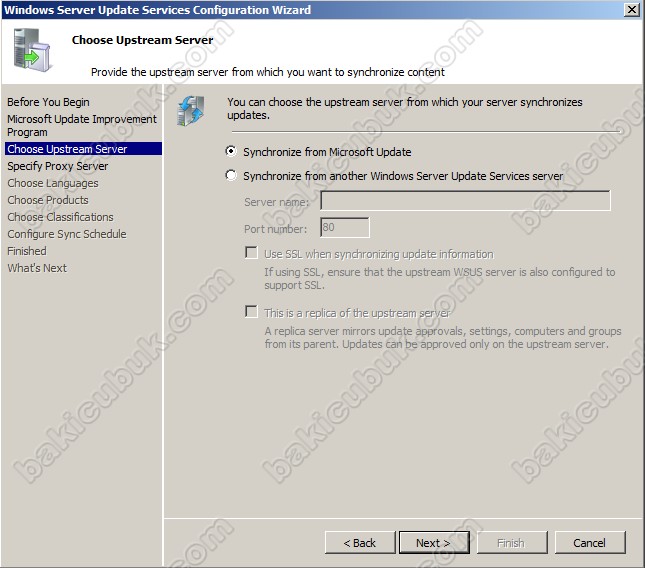The height and width of the screenshot is (568, 645).
Task: Close the wizard with the X button
Action: point(631,9)
